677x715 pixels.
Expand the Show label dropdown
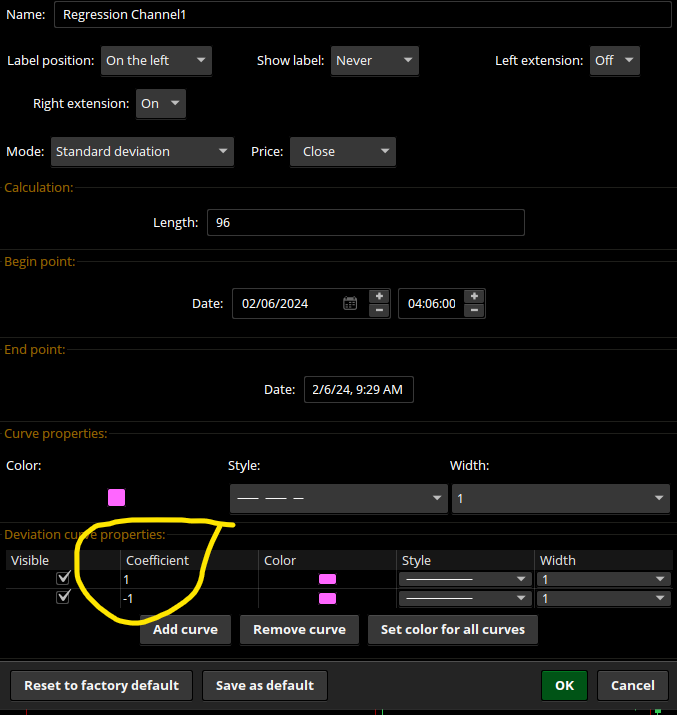coord(374,61)
